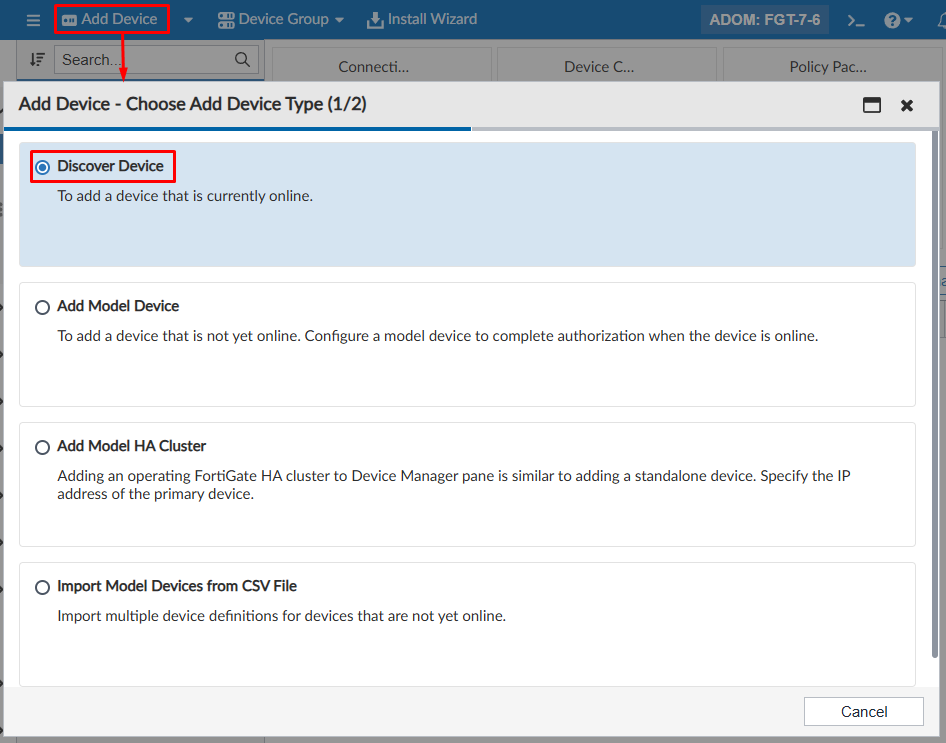
Task: Choose Import Model Devices from CSV File
Action: (x=42, y=587)
